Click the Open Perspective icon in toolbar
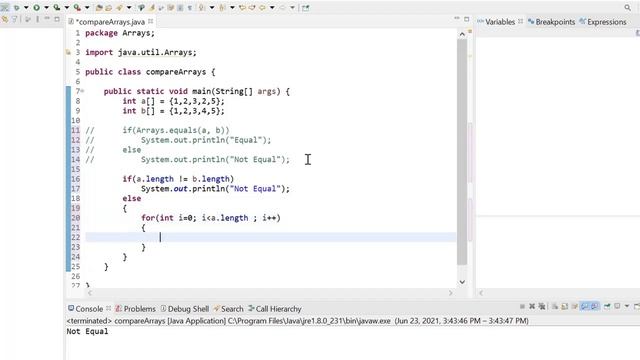Screen dimensions: 640x360 305,8
